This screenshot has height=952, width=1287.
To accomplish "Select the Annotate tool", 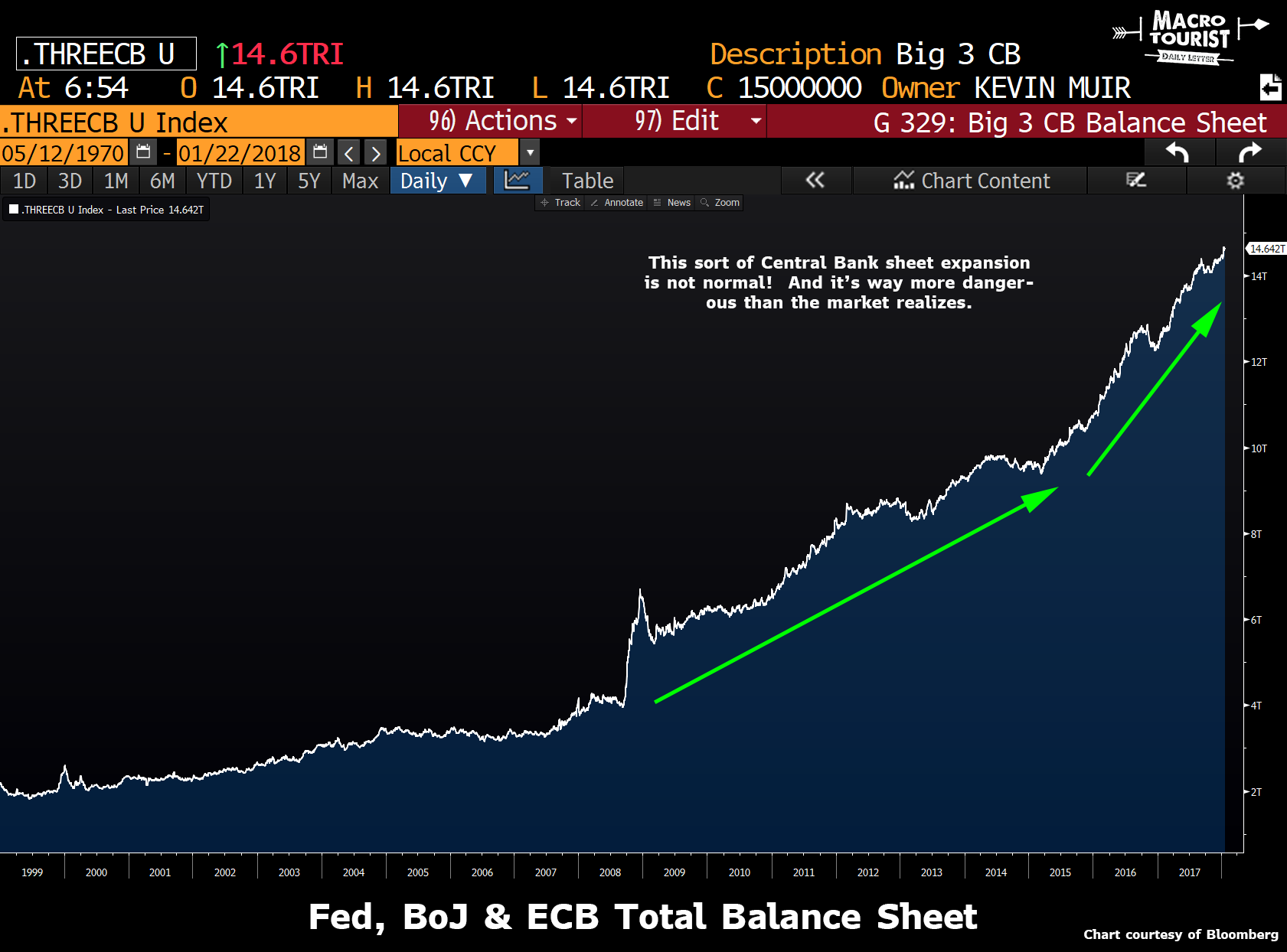I will [616, 203].
